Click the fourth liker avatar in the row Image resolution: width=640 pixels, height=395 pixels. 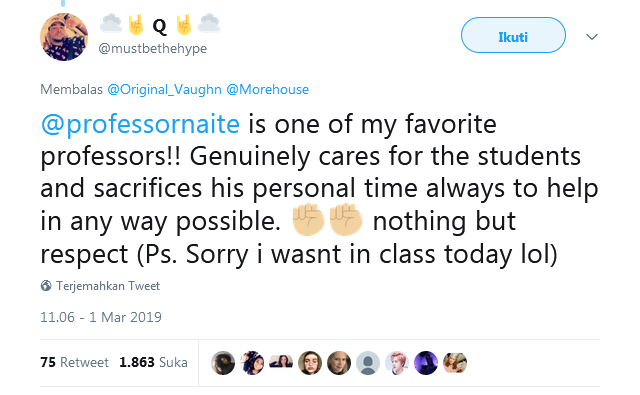click(310, 363)
